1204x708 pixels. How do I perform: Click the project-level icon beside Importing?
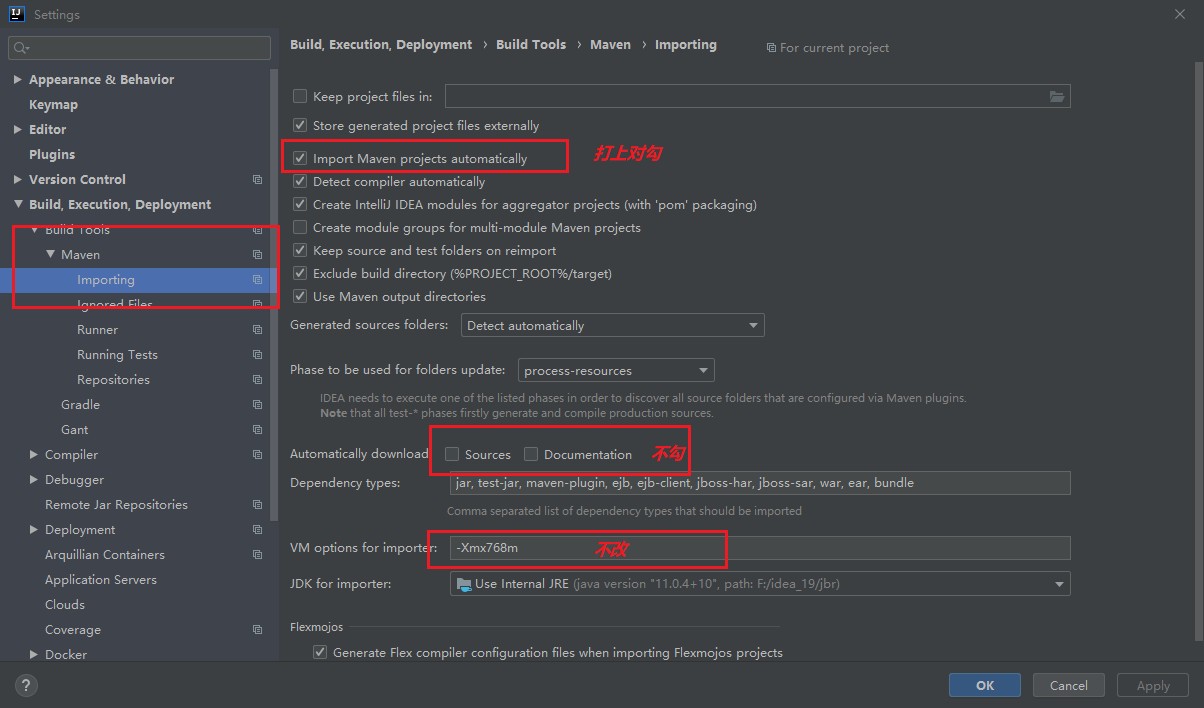point(257,280)
